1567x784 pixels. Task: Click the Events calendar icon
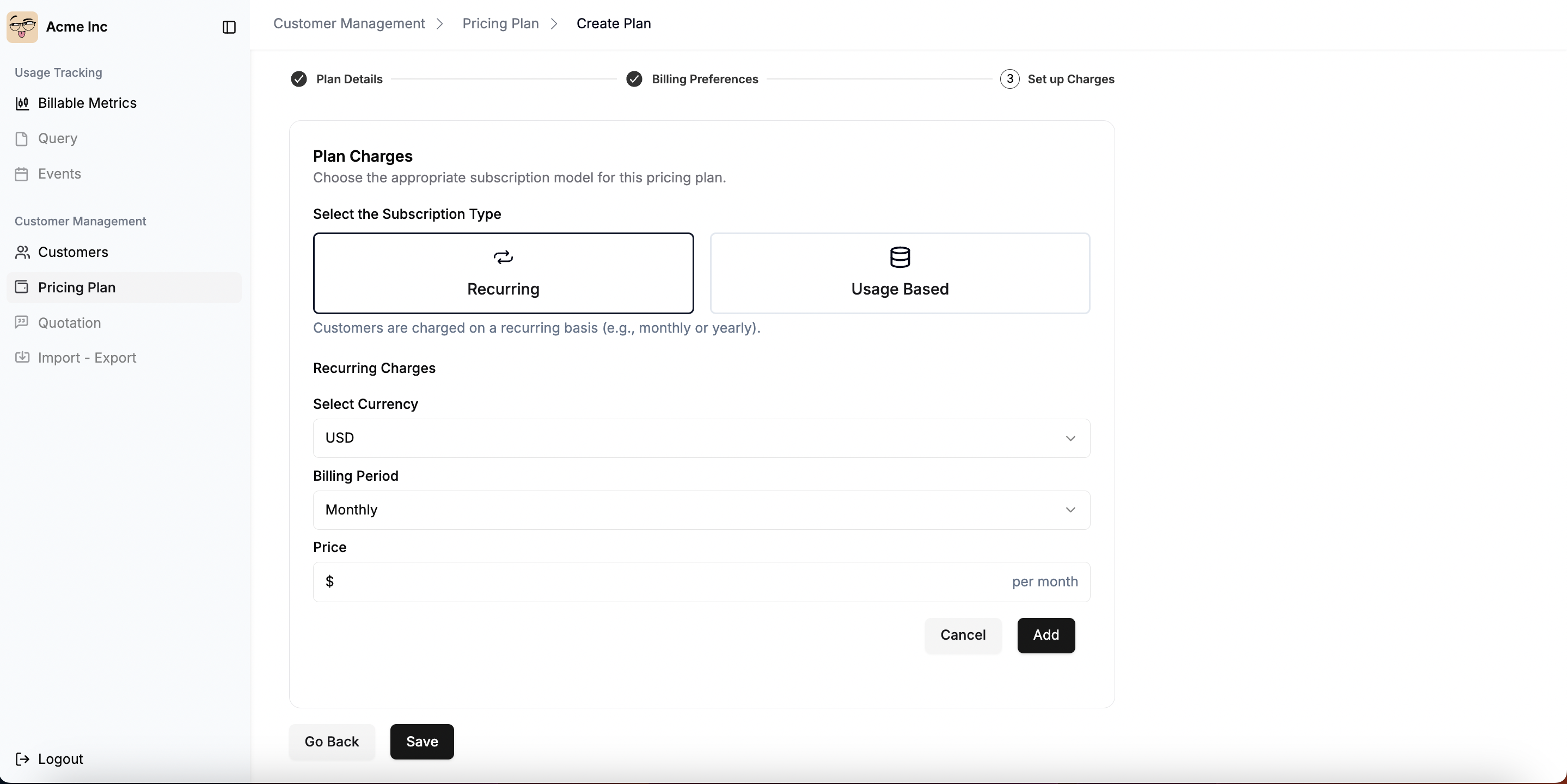point(22,174)
